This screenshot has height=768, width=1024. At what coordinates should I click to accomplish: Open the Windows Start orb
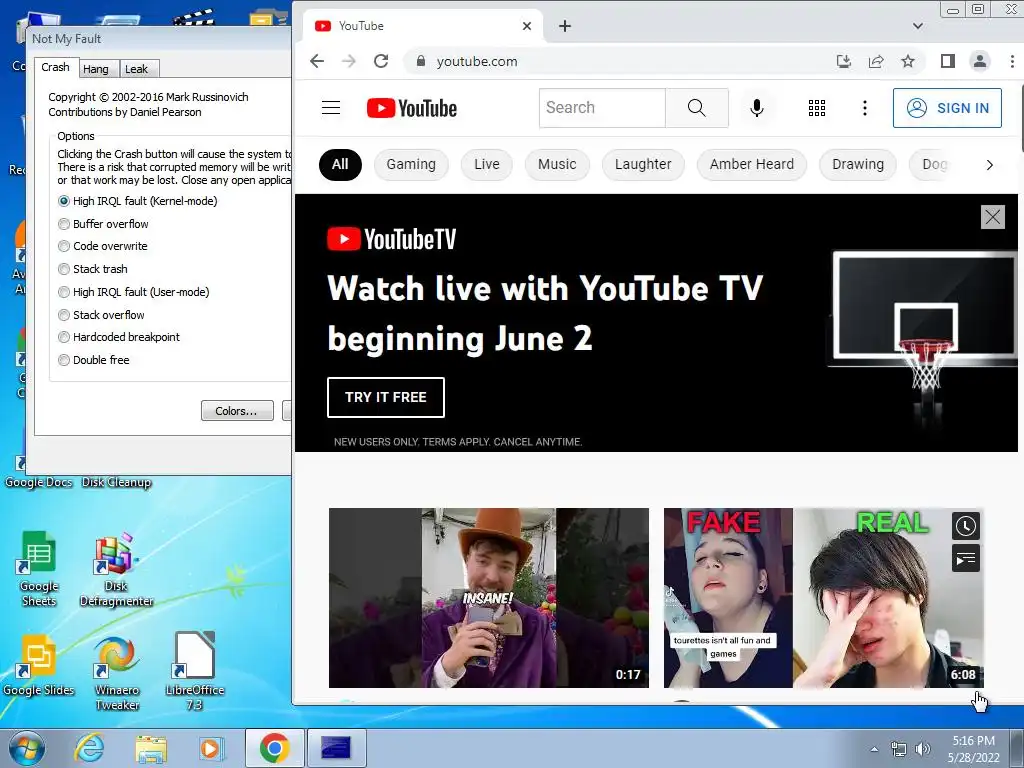(x=27, y=748)
